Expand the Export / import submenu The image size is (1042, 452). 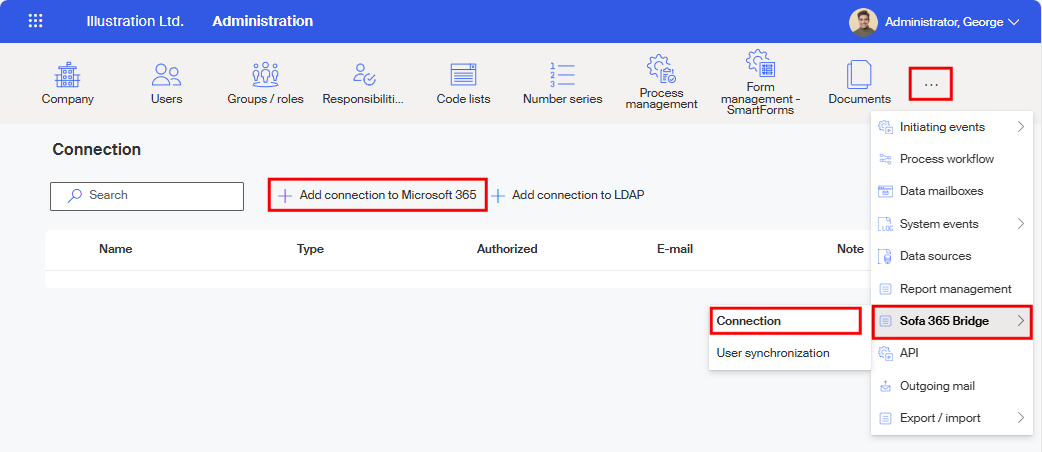pyautogui.click(x=951, y=418)
